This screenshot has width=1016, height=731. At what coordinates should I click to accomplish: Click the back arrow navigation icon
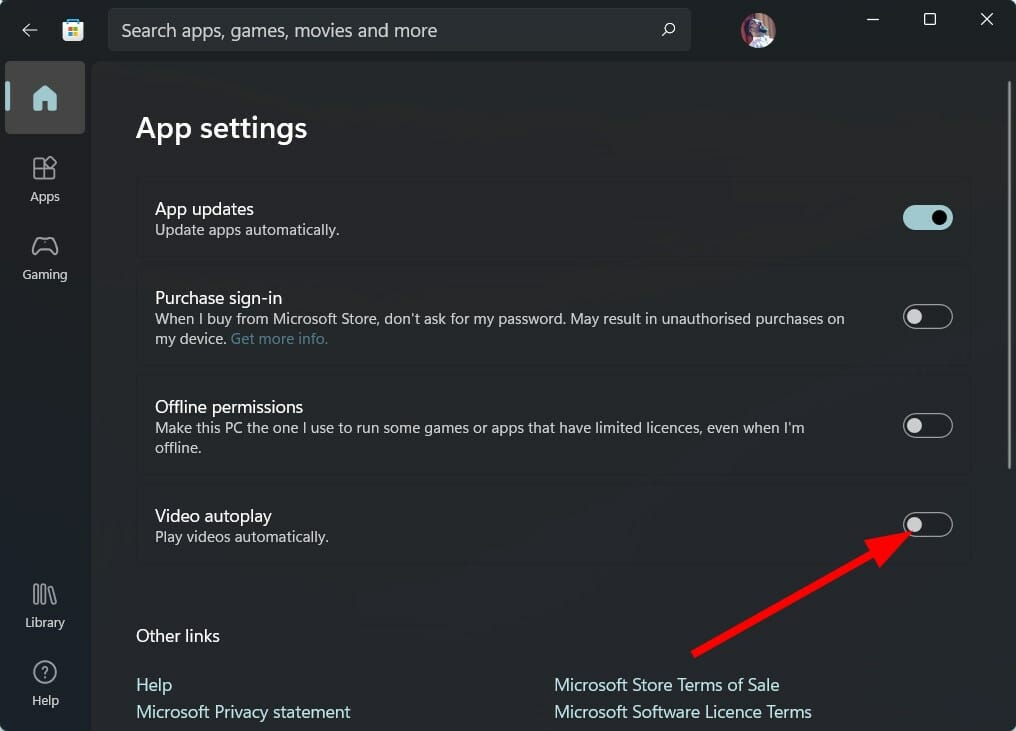[x=29, y=30]
